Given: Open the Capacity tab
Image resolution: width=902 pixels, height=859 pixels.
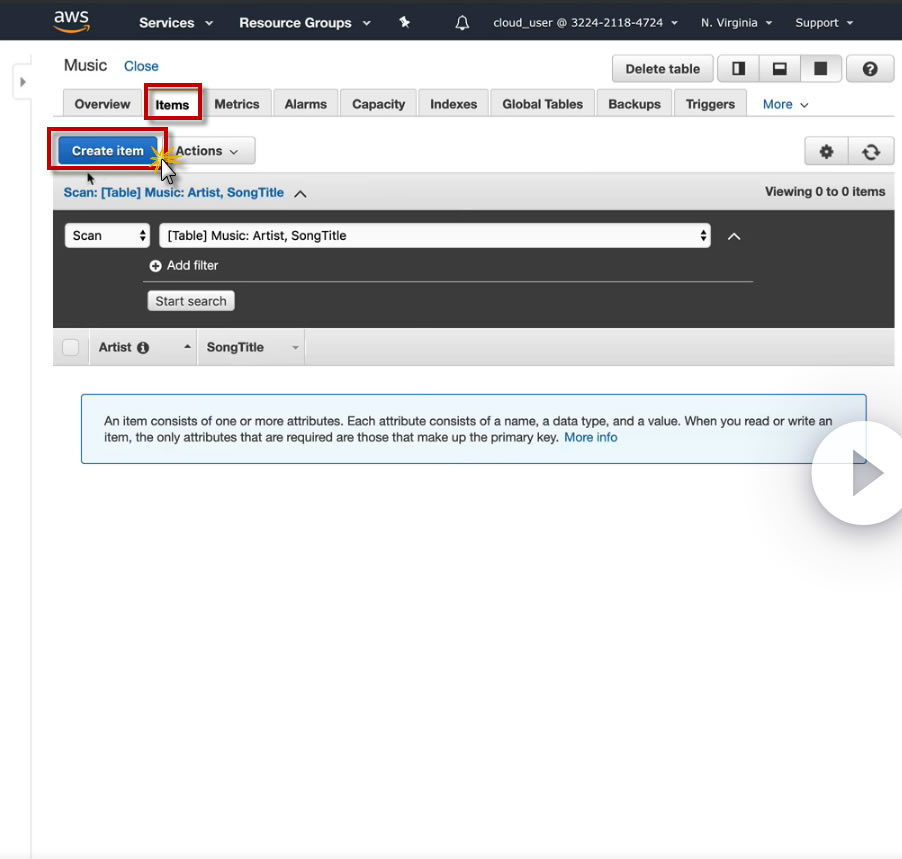Looking at the screenshot, I should (x=379, y=104).
